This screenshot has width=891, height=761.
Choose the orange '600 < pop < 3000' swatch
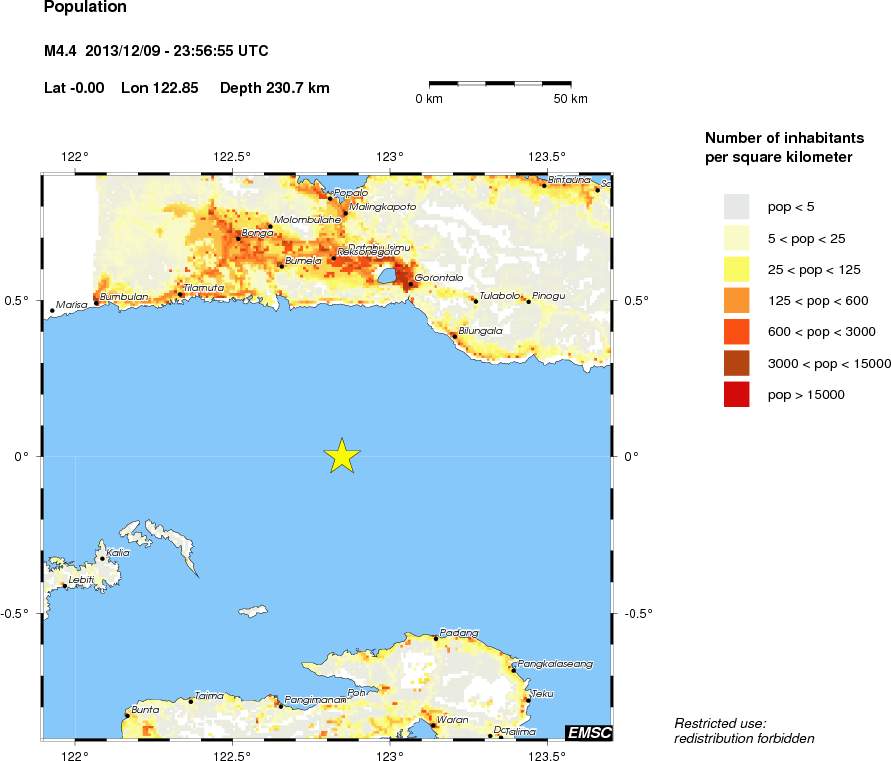(736, 332)
